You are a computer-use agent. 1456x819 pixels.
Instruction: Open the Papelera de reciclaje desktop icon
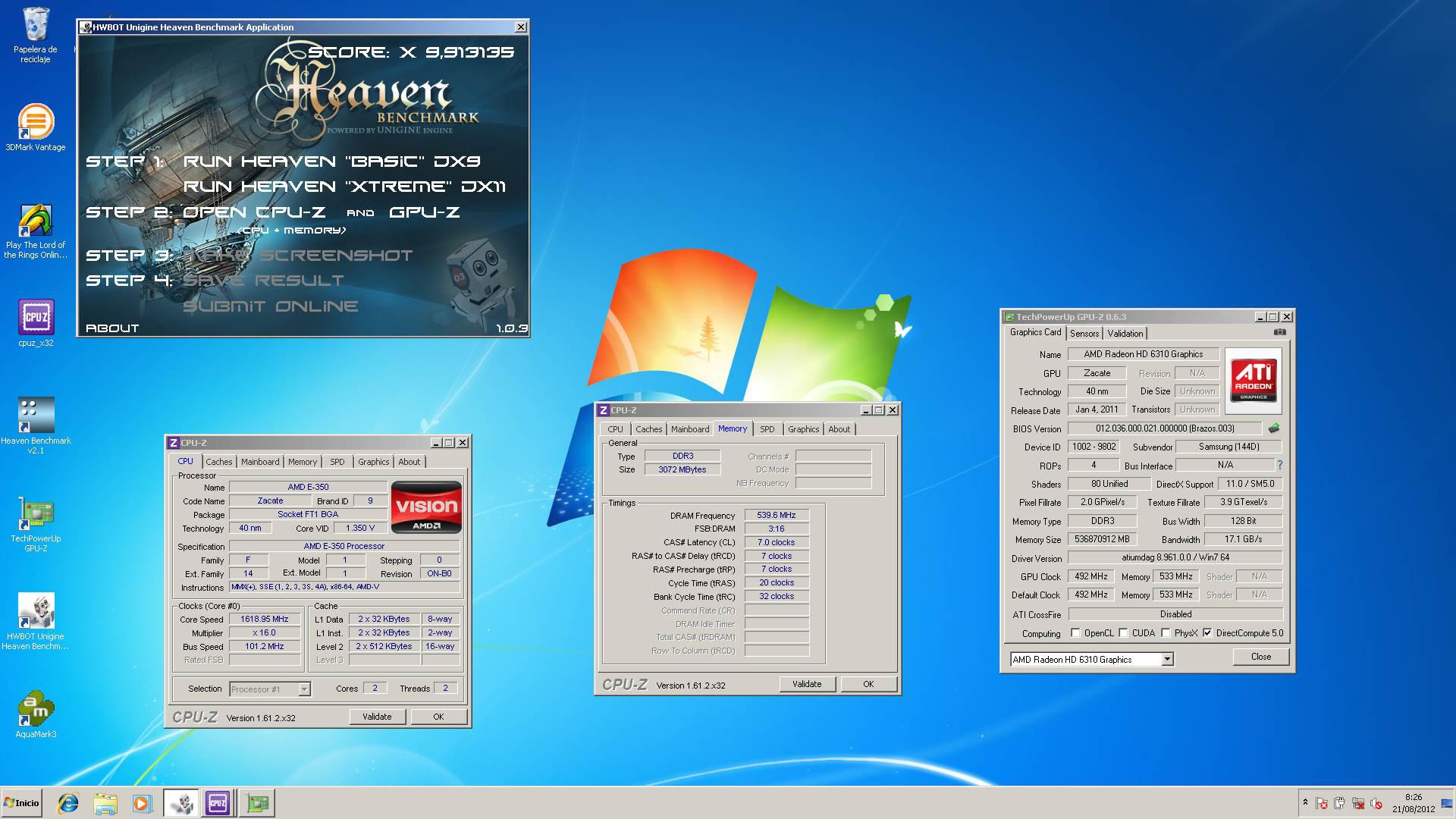click(36, 35)
